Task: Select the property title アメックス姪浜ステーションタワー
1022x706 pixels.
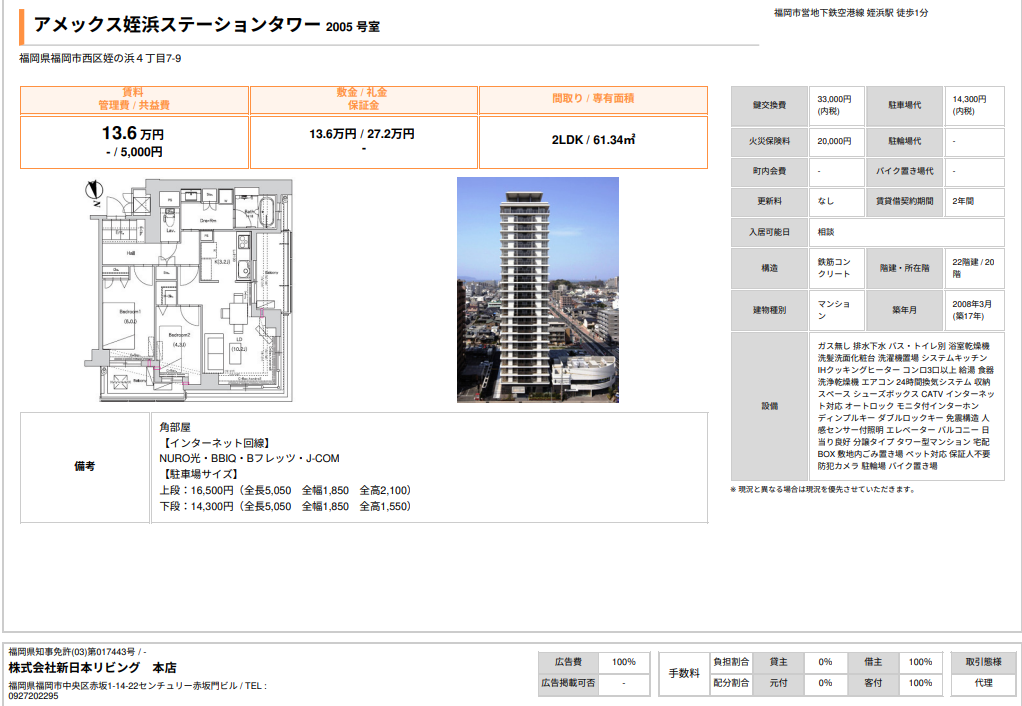Action: 177,25
